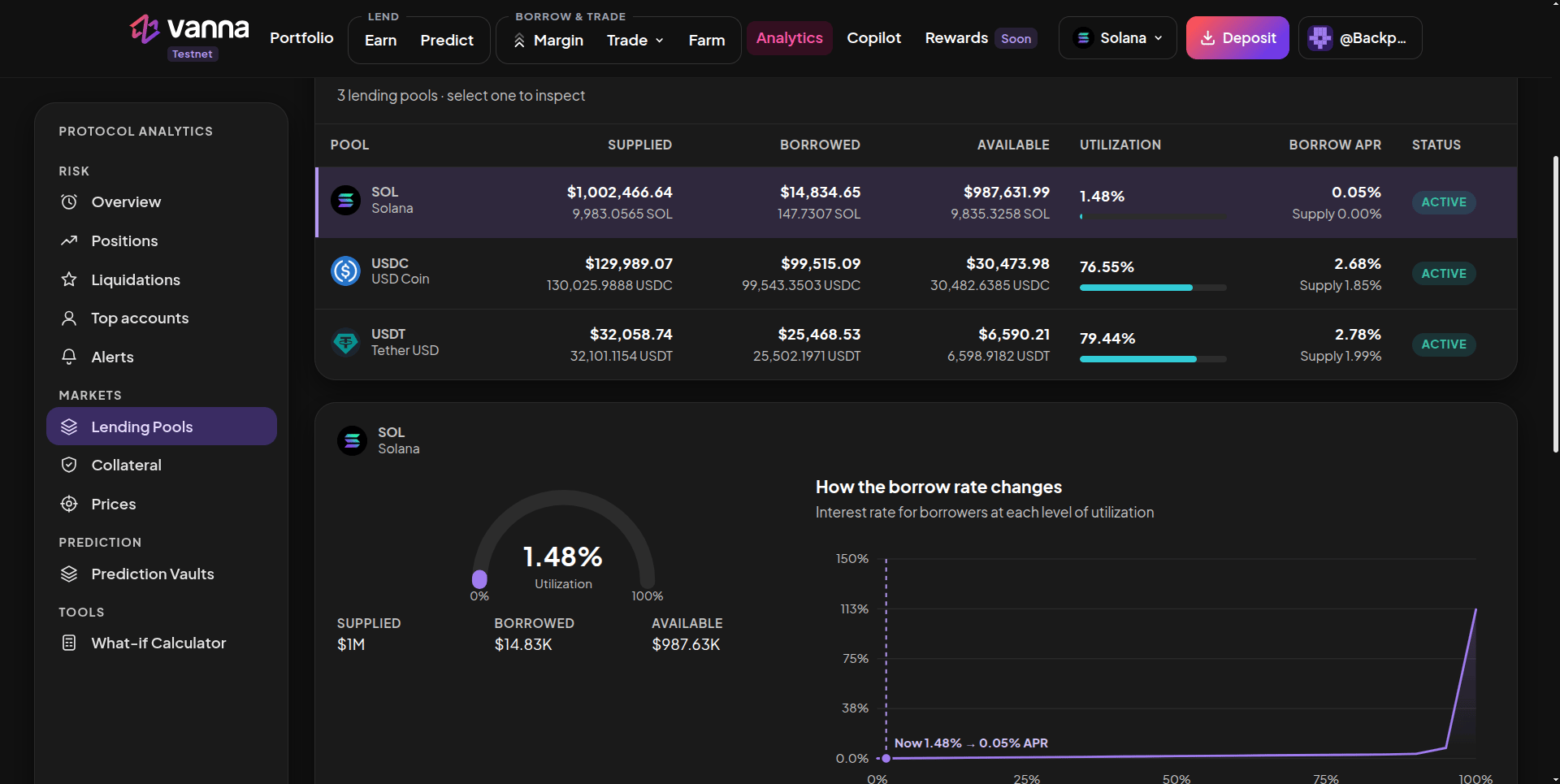Screen dimensions: 1560x784
Task: Click the 1.48% Utilization gauge value
Action: pyautogui.click(x=562, y=557)
